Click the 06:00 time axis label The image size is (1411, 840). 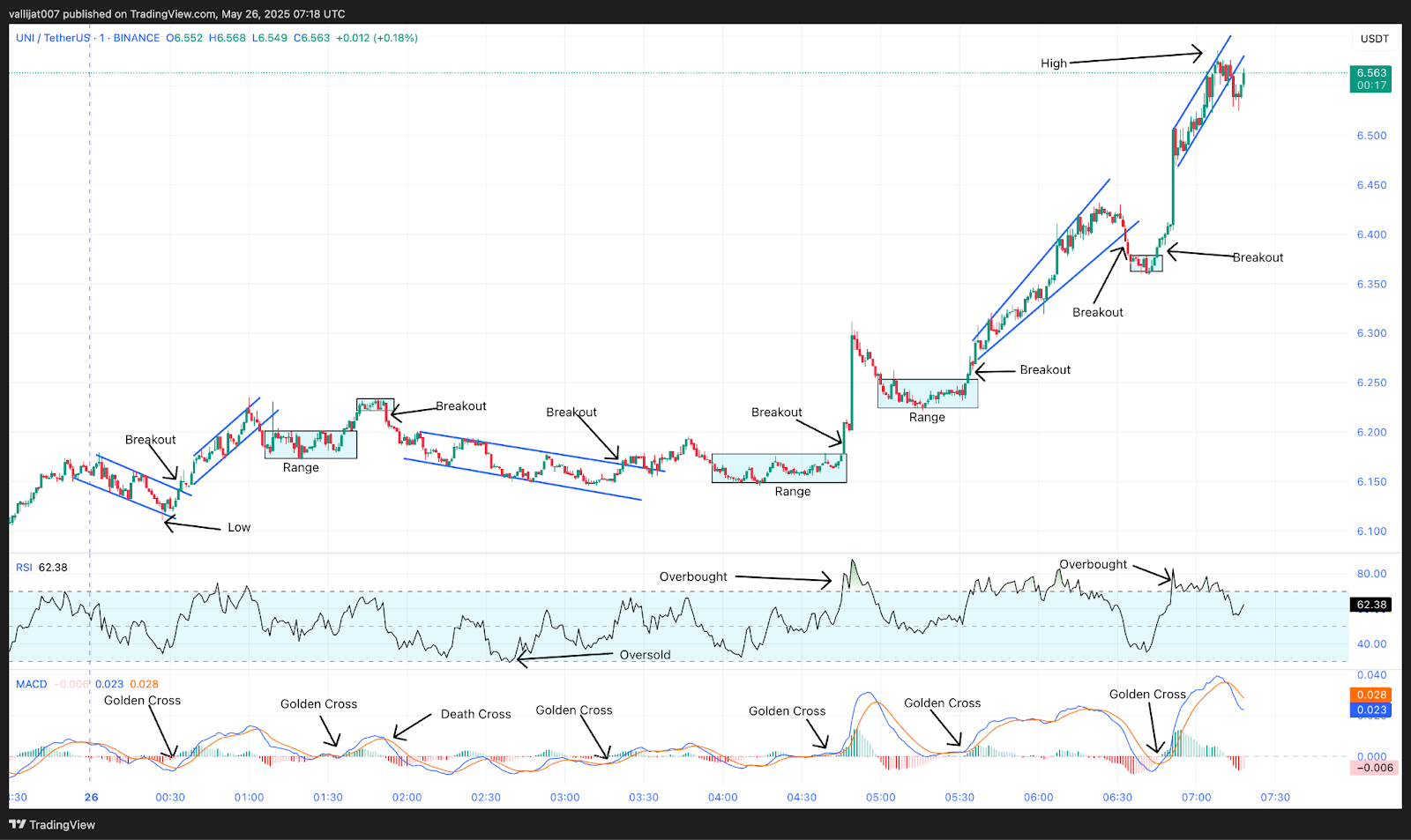point(1038,797)
